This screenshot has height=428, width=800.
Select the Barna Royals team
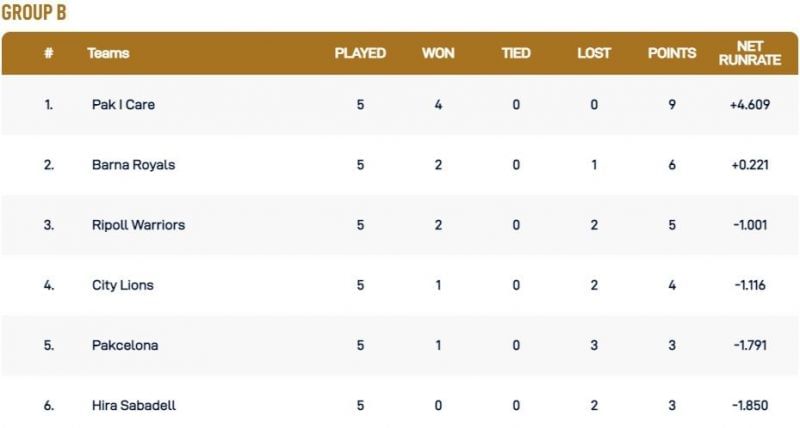click(133, 165)
